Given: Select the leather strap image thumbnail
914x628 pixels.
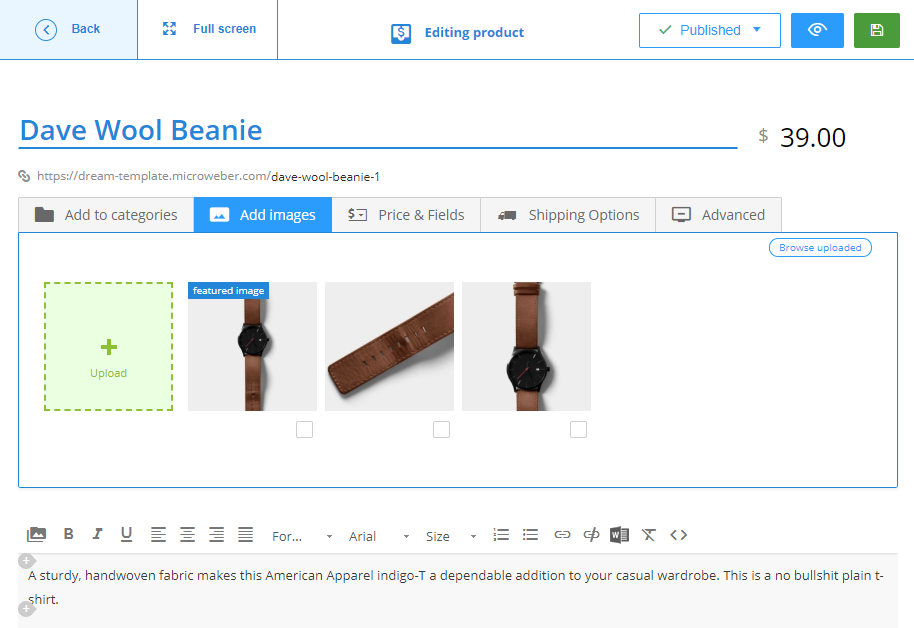Looking at the screenshot, I should (389, 346).
